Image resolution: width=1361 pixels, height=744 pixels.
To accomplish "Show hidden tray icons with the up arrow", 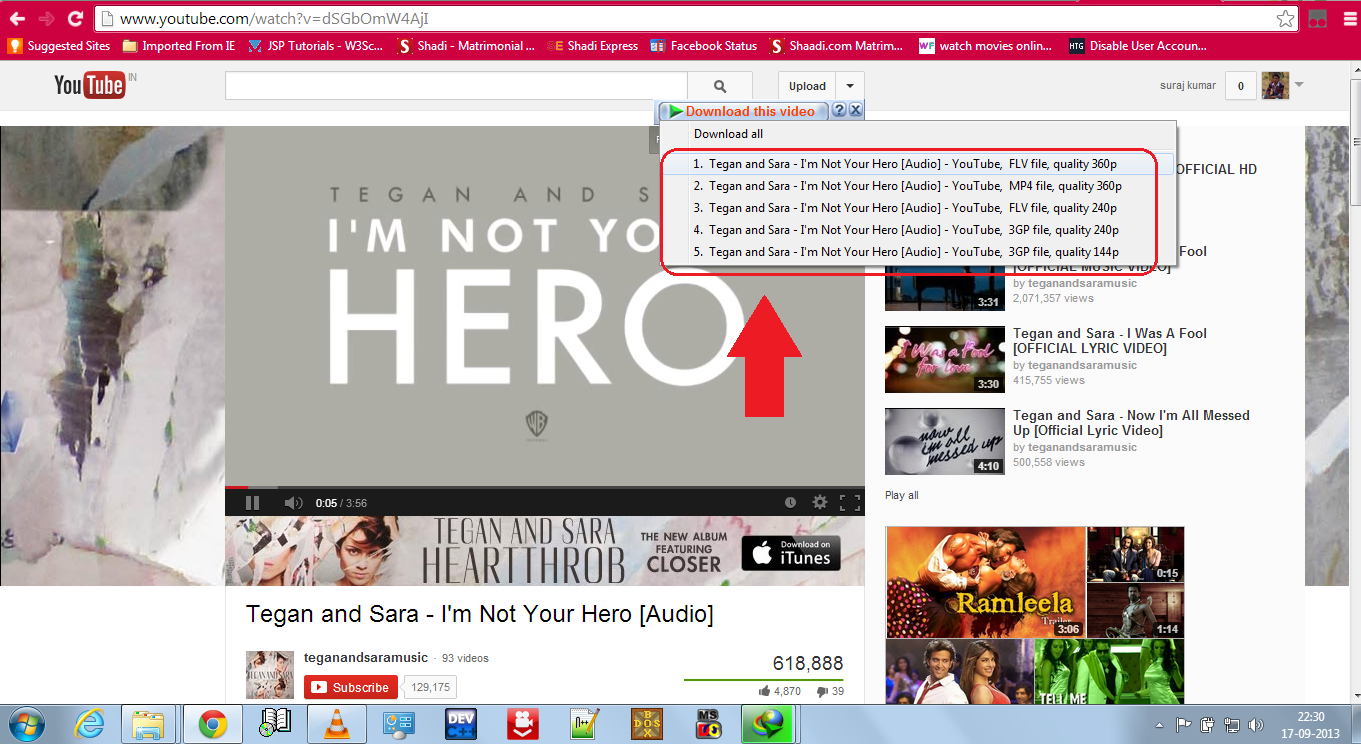I will [x=1159, y=725].
